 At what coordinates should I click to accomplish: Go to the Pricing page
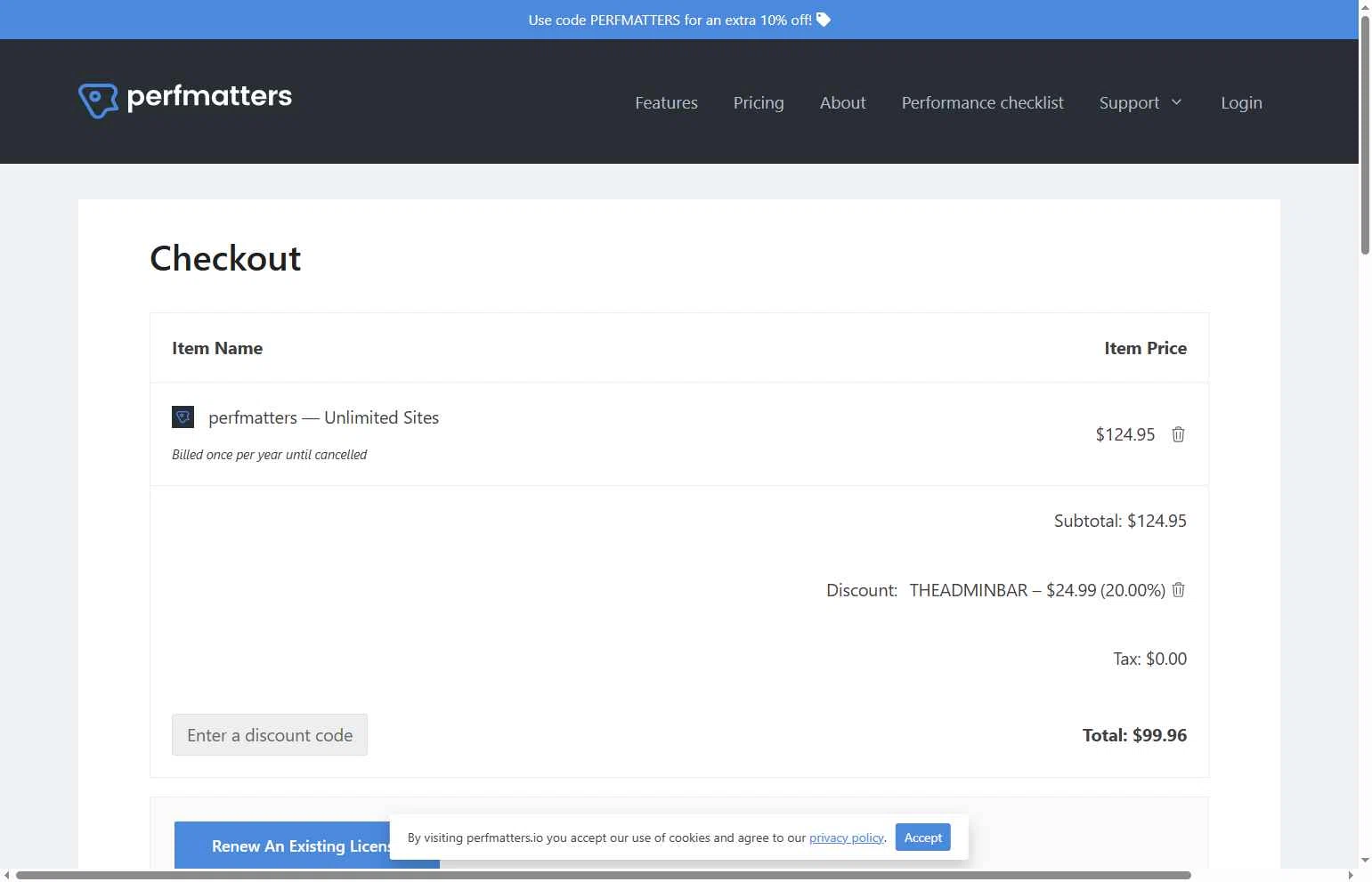click(x=759, y=102)
